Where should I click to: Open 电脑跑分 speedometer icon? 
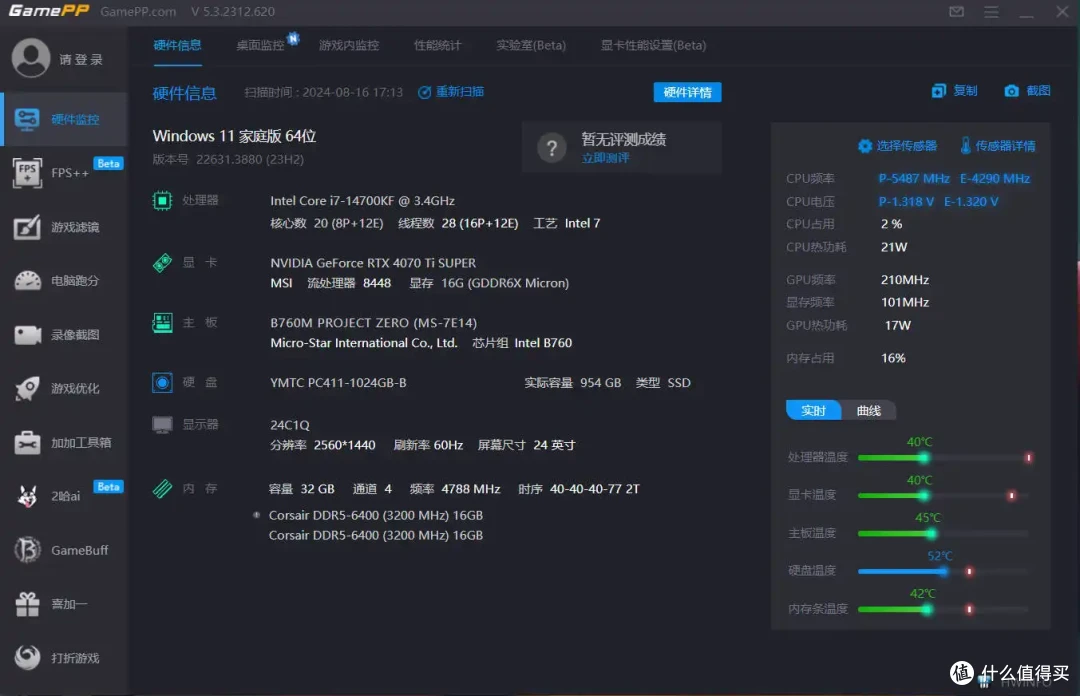pos(28,280)
